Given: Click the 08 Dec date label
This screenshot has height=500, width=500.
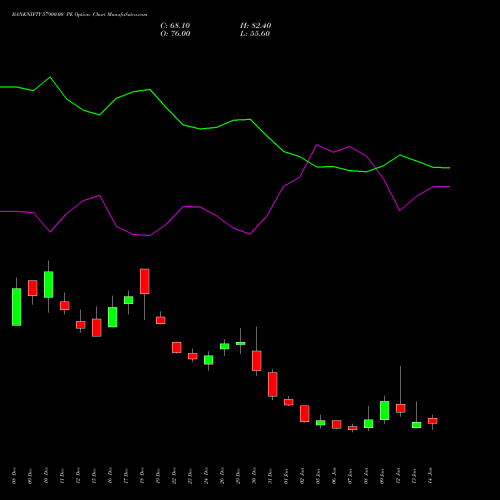Looking at the screenshot, I should click(14, 476).
